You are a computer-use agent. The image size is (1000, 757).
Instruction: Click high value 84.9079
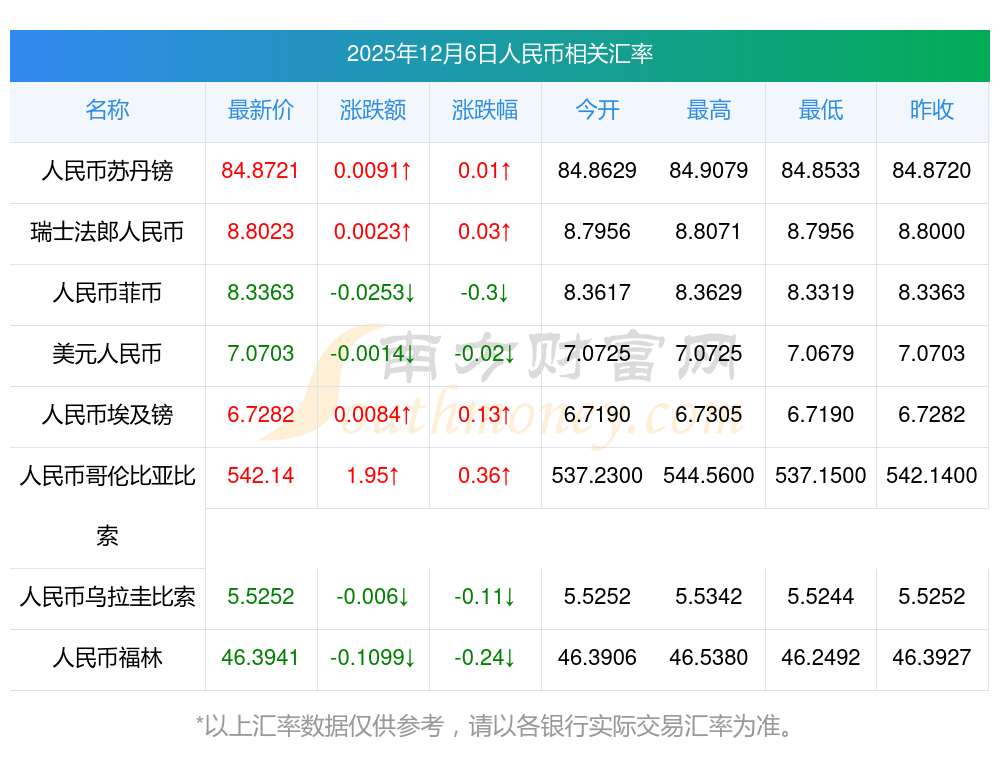tap(709, 170)
